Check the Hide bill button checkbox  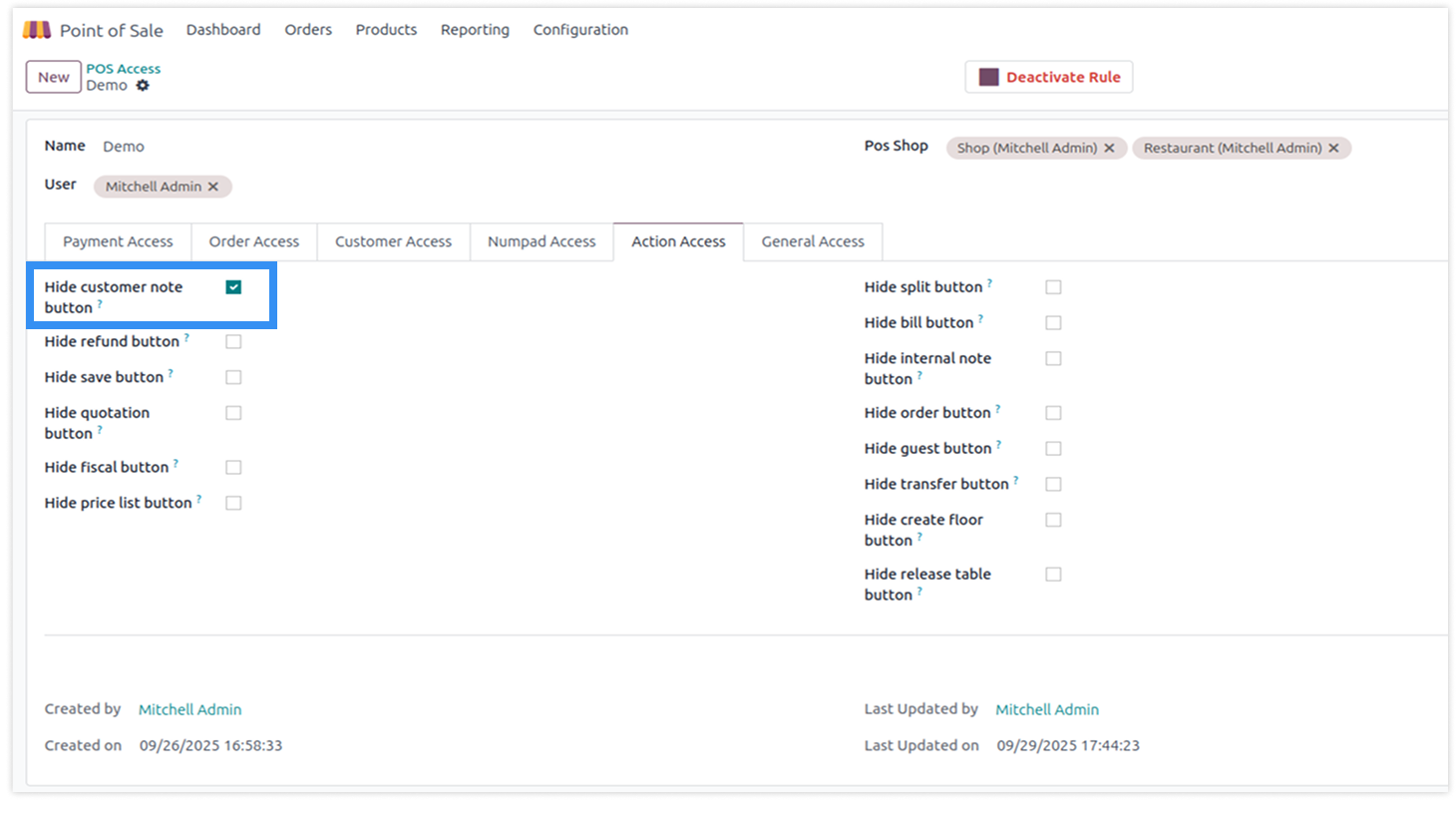click(x=1053, y=323)
